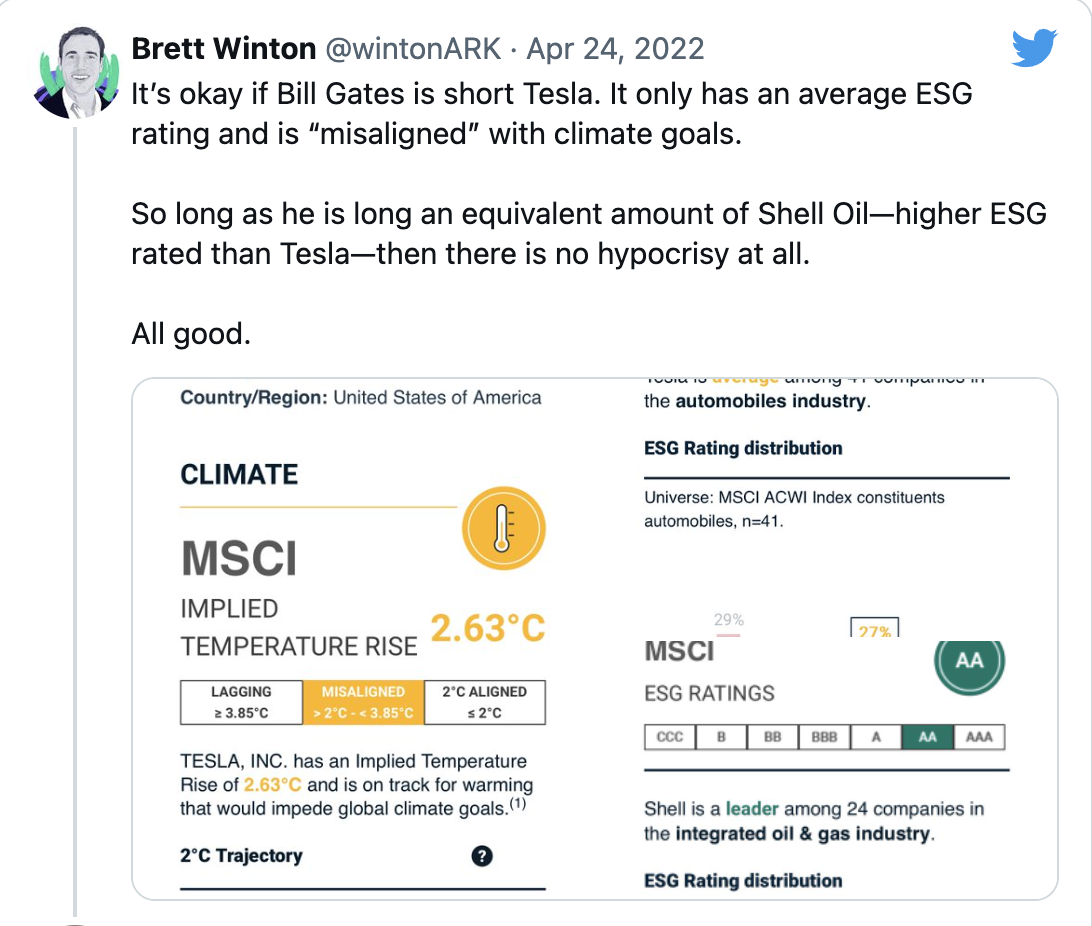The image size is (1092, 926).
Task: Click the CCC rating cell
Action: coord(670,738)
